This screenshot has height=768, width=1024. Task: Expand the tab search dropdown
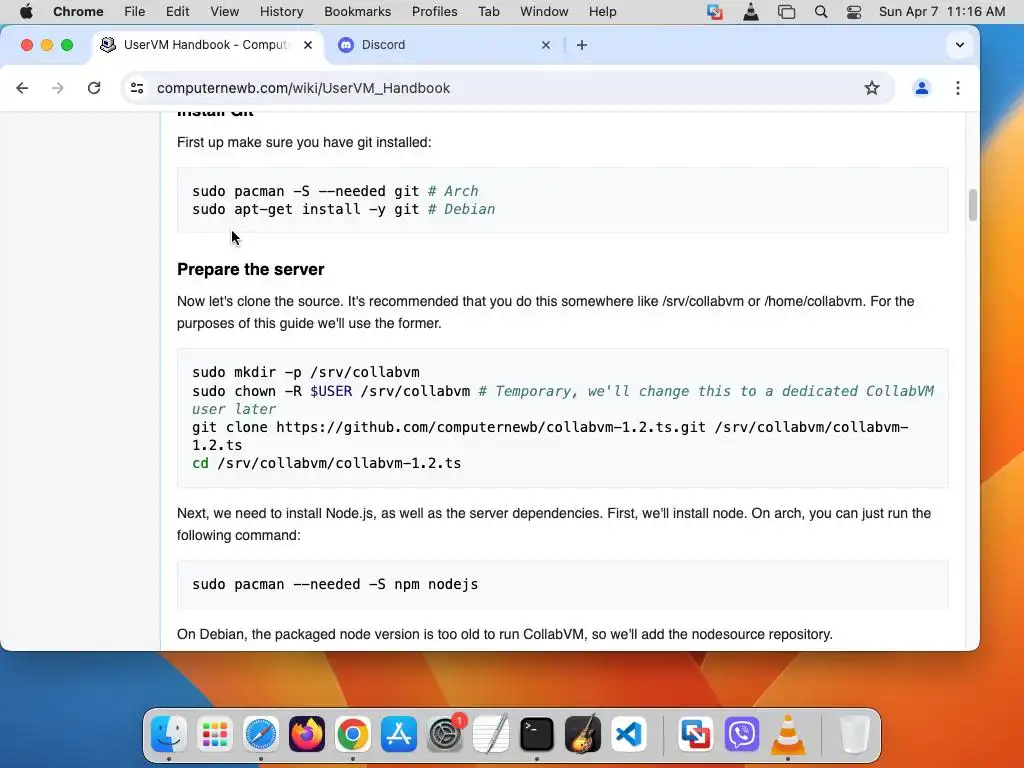pyautogui.click(x=959, y=45)
